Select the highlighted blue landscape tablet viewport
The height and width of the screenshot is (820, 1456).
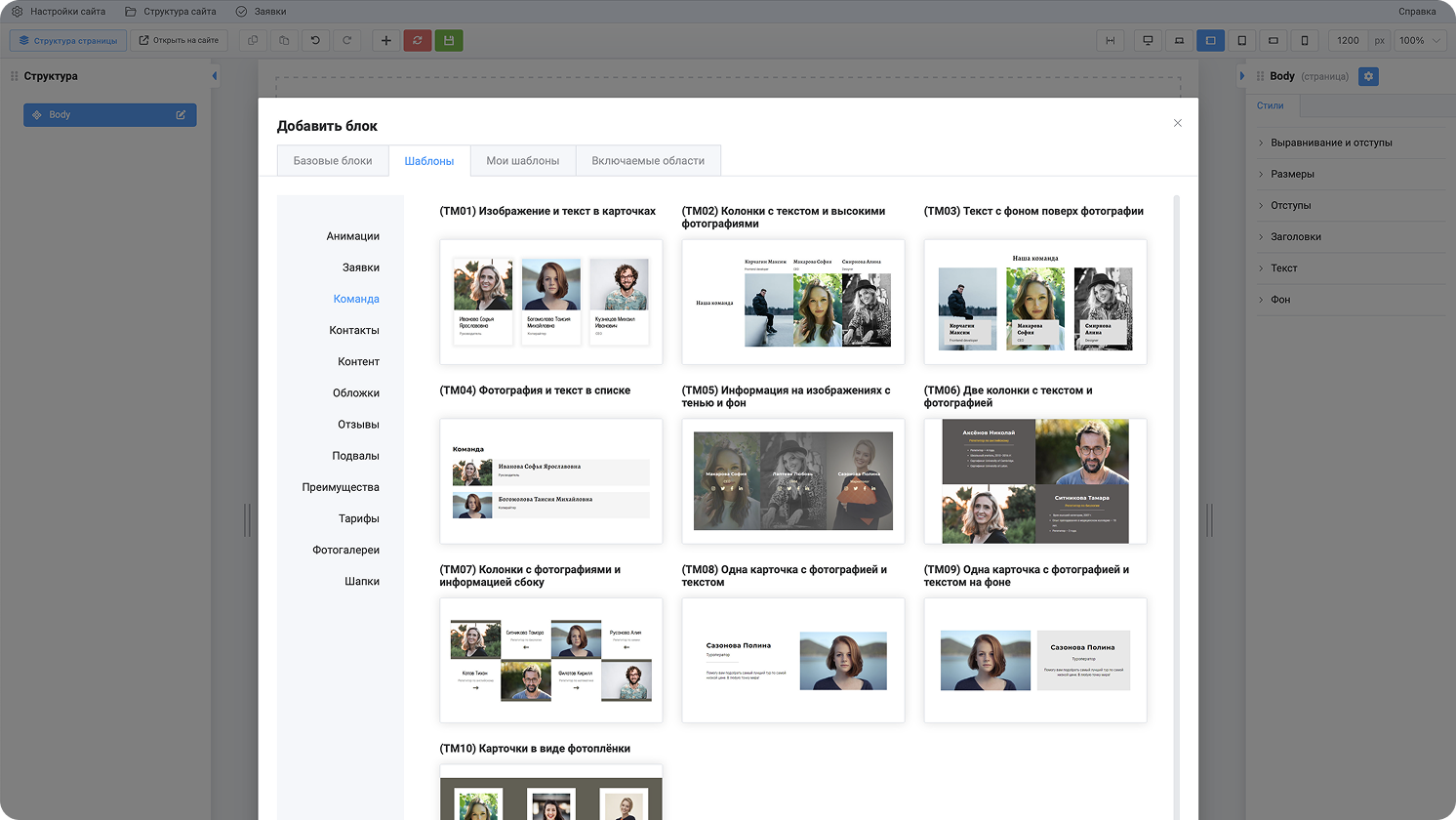click(1211, 41)
